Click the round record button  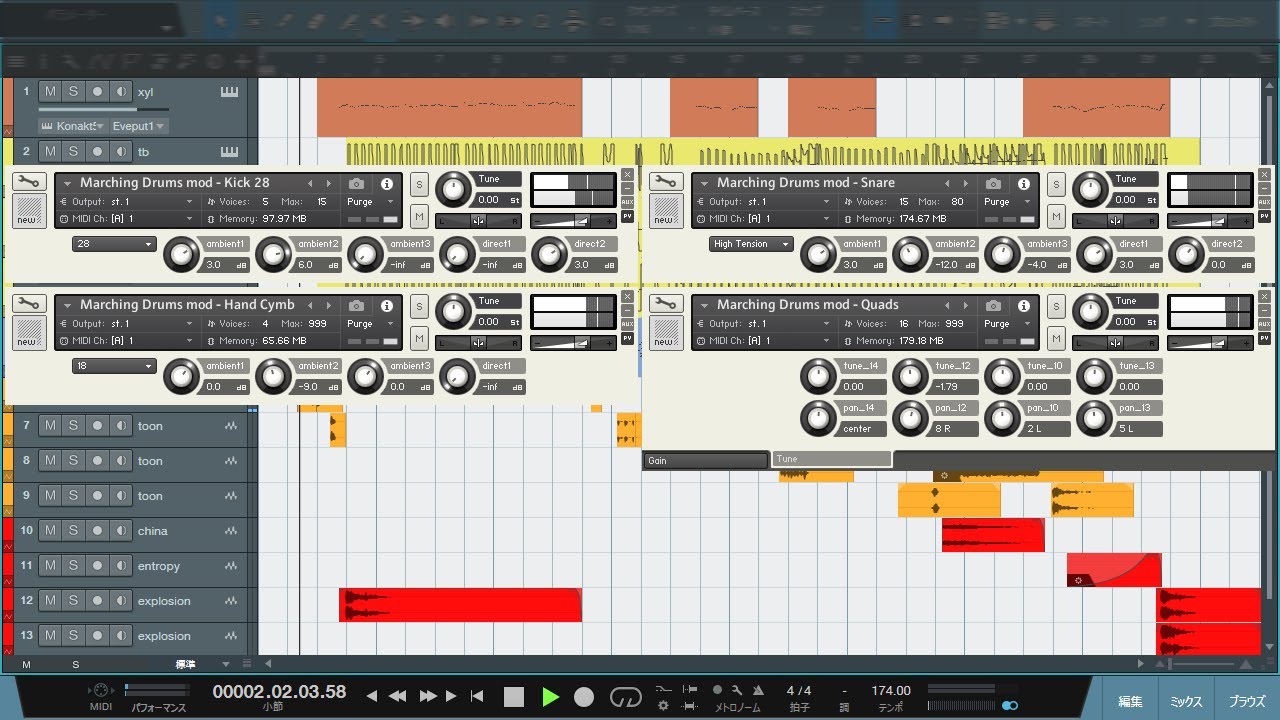click(x=584, y=697)
